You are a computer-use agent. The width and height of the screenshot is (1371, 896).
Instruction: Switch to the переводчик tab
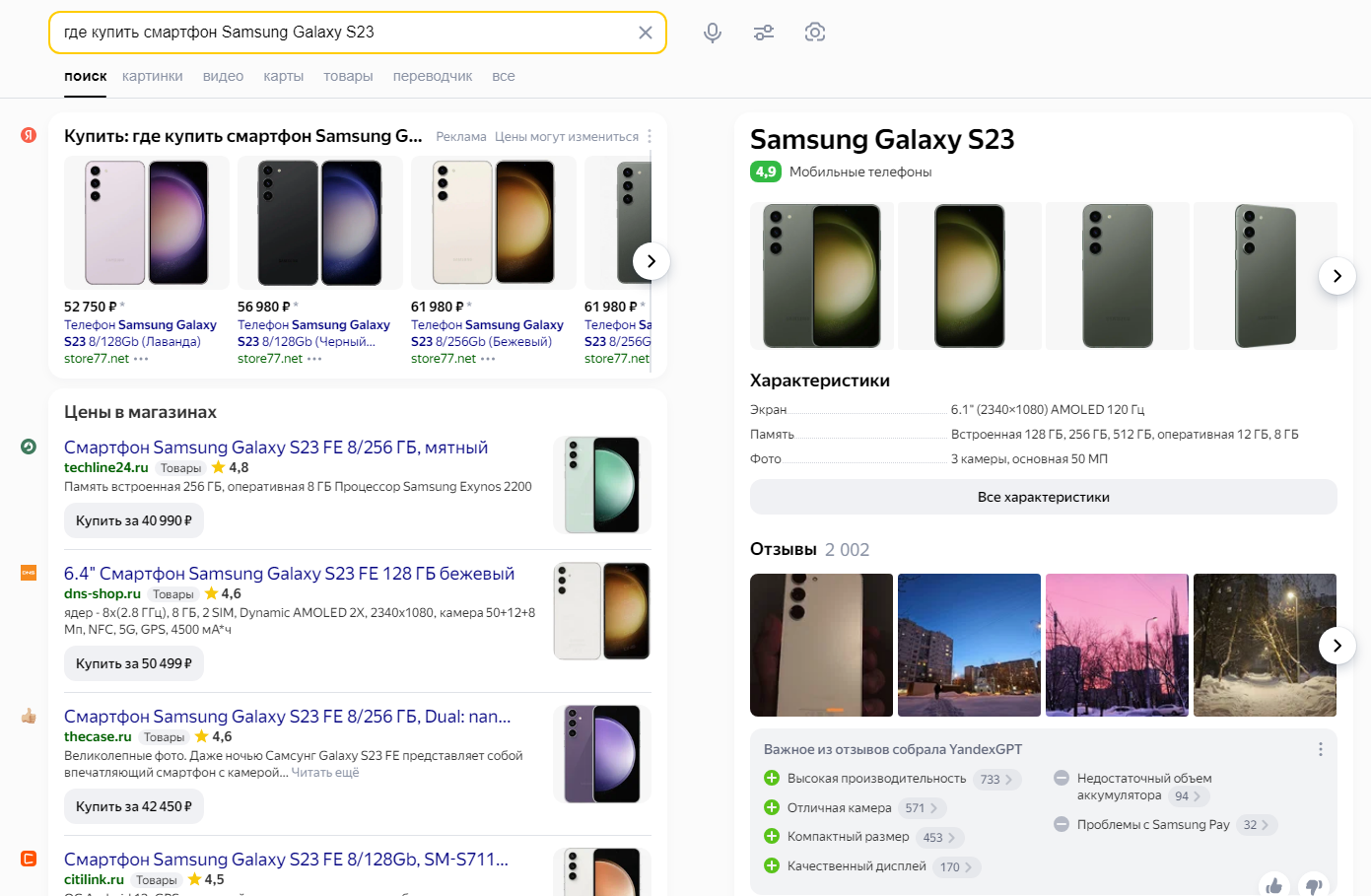(433, 76)
